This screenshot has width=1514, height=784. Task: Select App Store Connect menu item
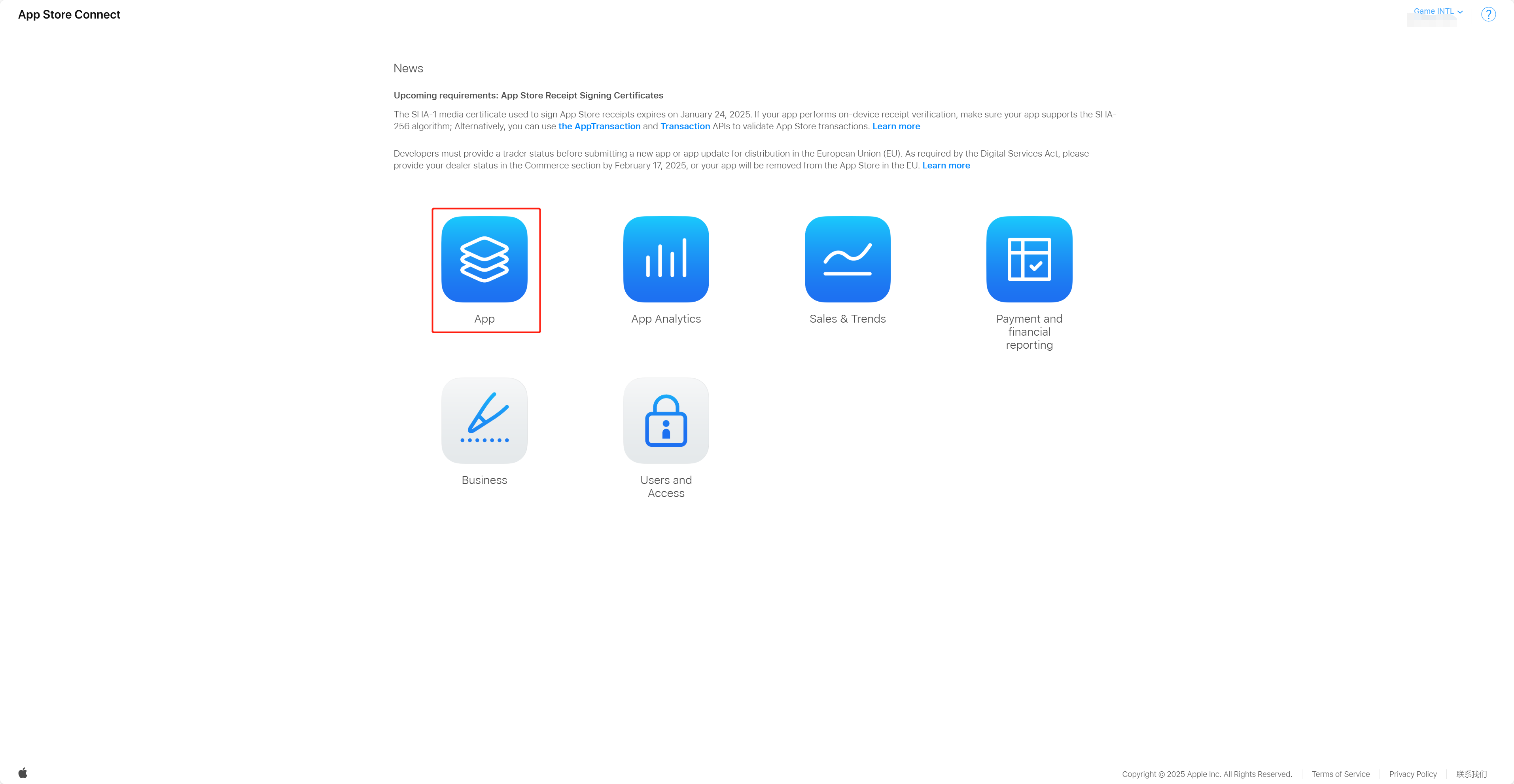[x=70, y=14]
